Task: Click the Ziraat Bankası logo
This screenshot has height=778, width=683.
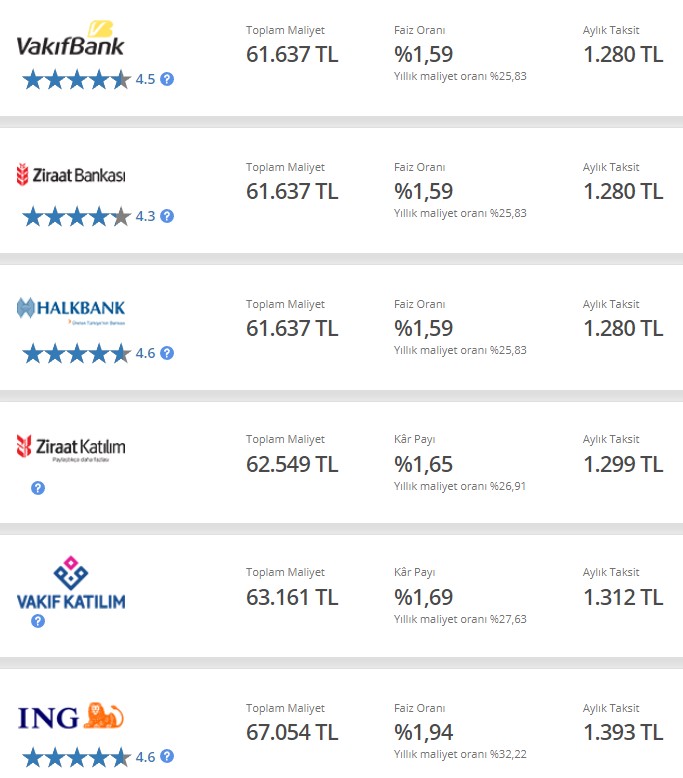Action: (x=70, y=175)
